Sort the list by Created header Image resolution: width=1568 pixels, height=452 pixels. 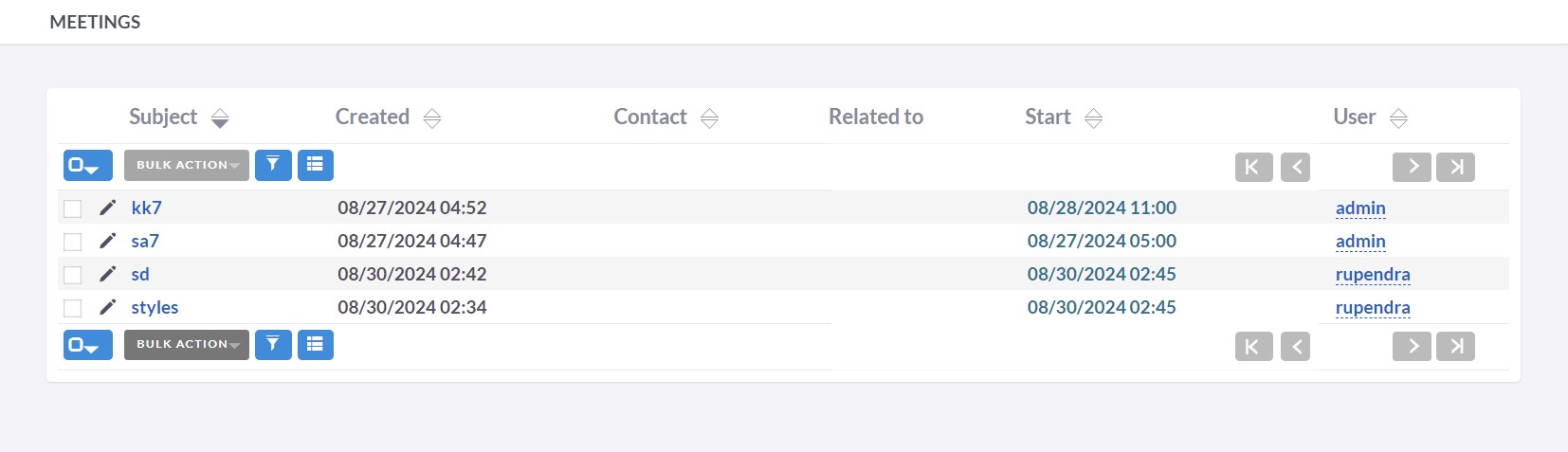[432, 118]
